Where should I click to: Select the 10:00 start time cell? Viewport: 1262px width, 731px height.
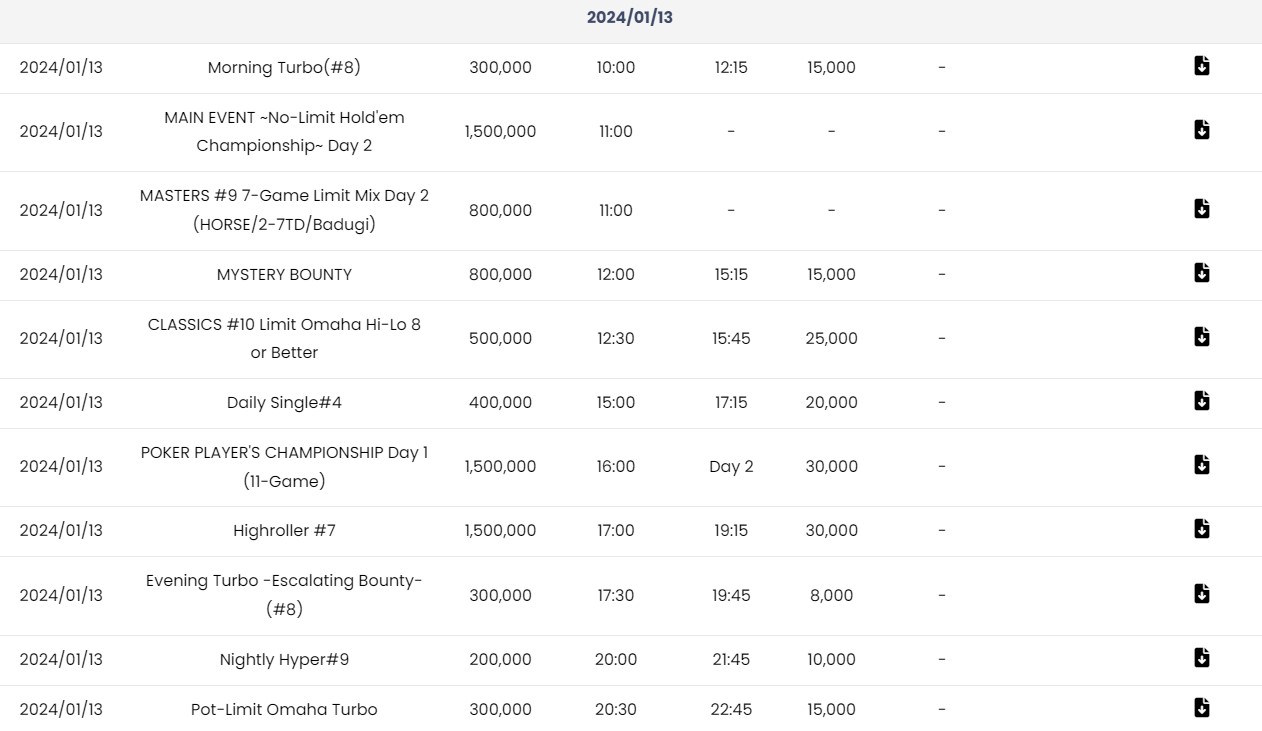click(x=616, y=67)
